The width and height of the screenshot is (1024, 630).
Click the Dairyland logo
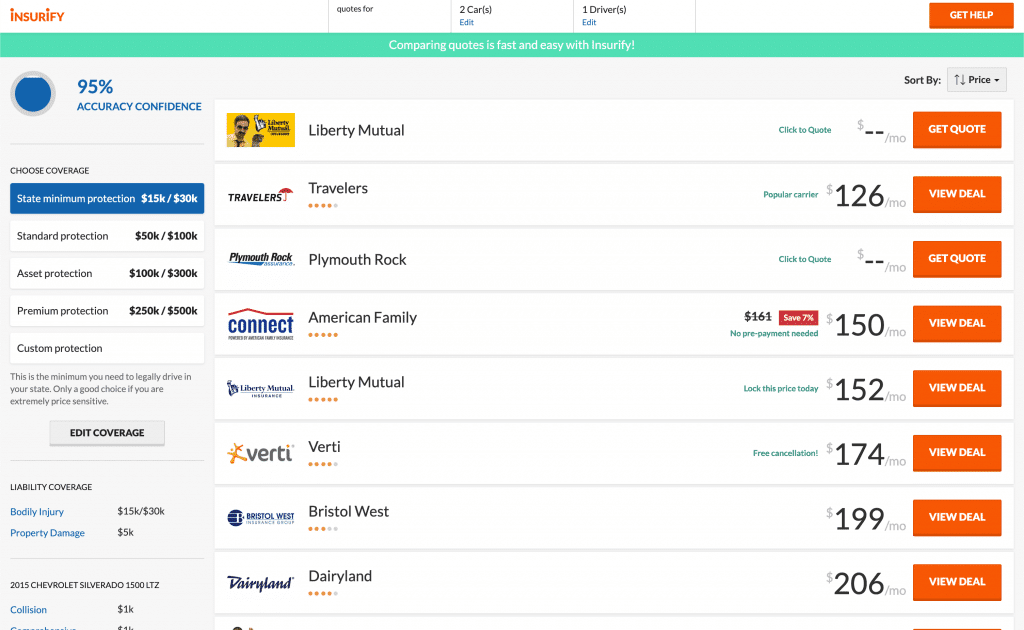point(261,582)
